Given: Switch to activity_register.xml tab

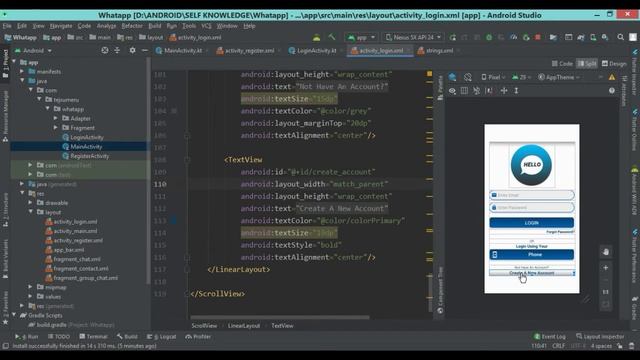Looking at the screenshot, I should [x=249, y=51].
